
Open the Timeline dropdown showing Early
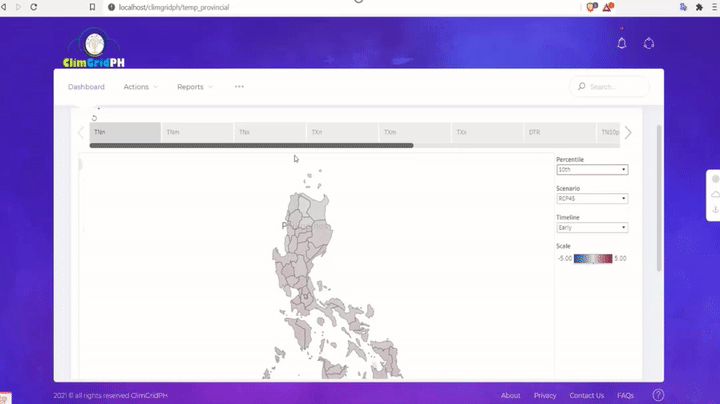pos(592,228)
